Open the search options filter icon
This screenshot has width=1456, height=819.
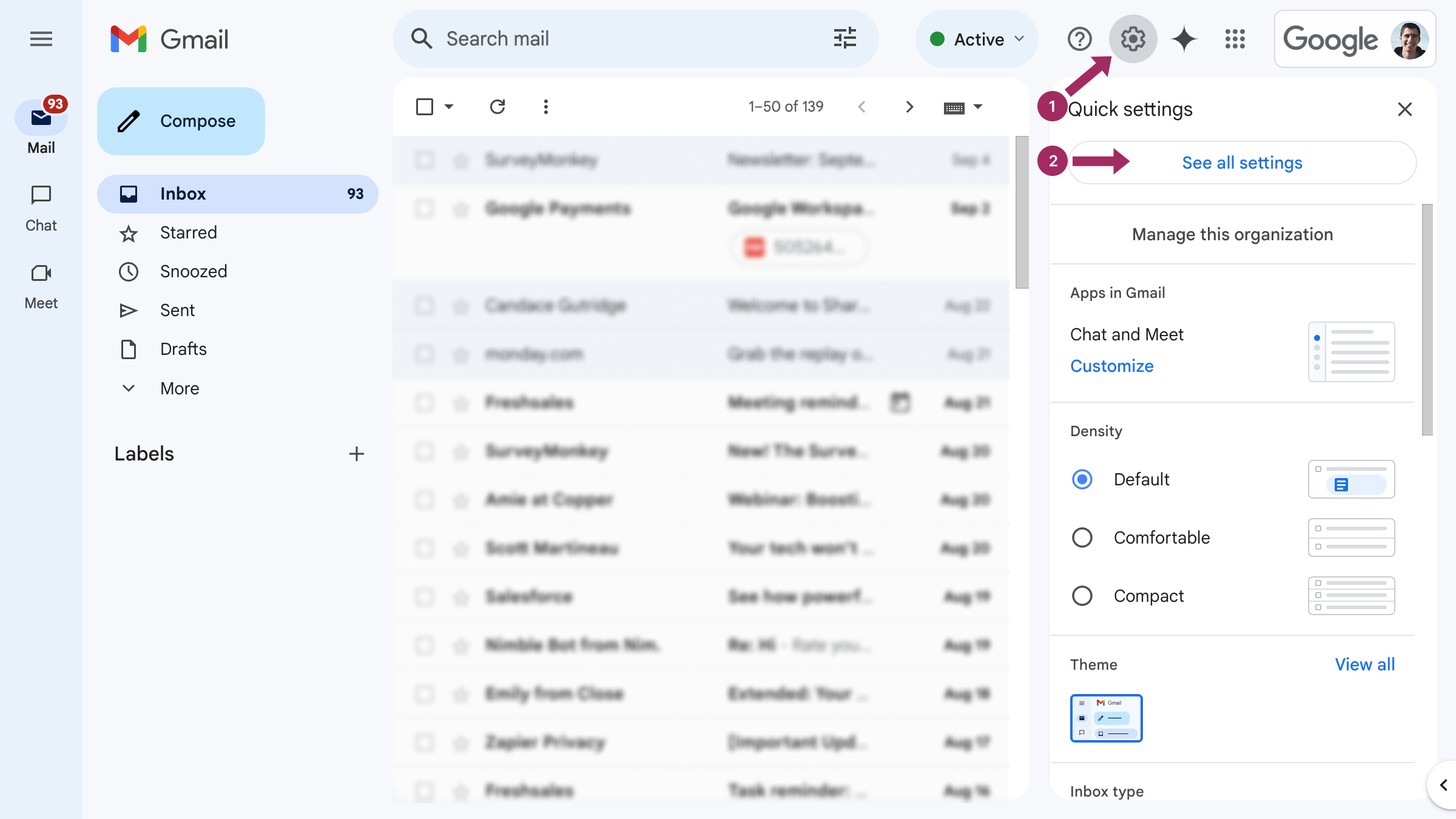[844, 38]
